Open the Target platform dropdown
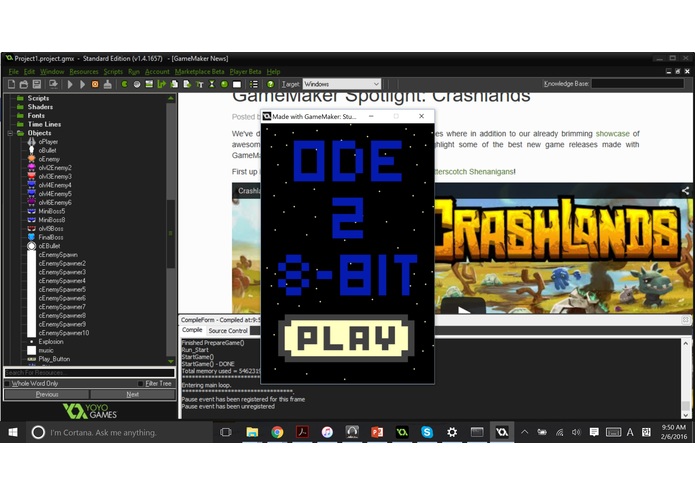The image size is (695, 494). [x=341, y=84]
